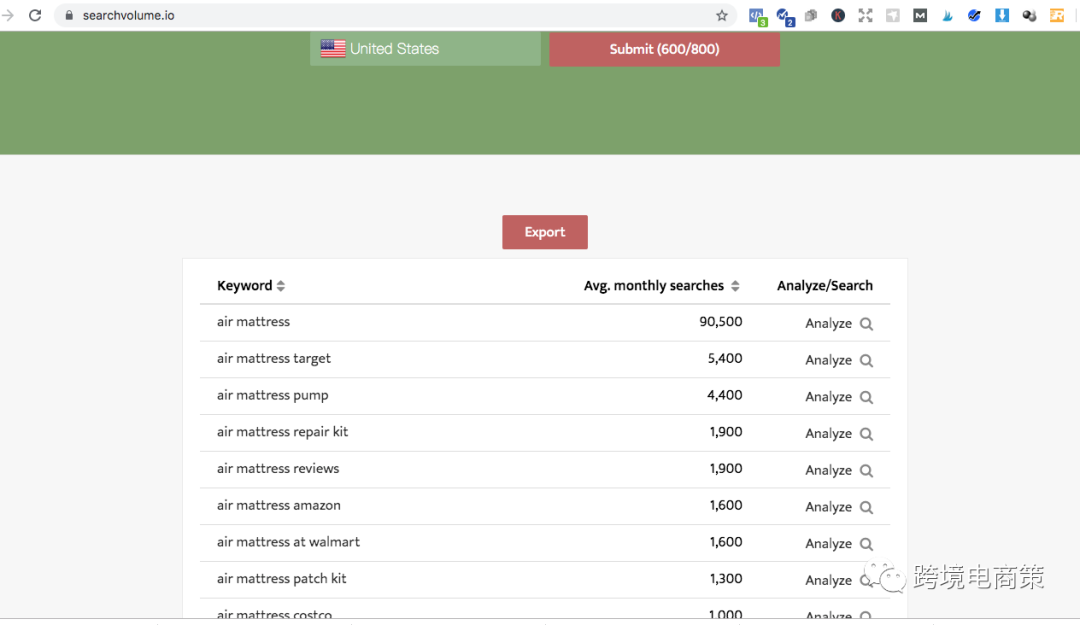Open the blue download arrow extension
This screenshot has height=625, width=1080.
click(1002, 15)
